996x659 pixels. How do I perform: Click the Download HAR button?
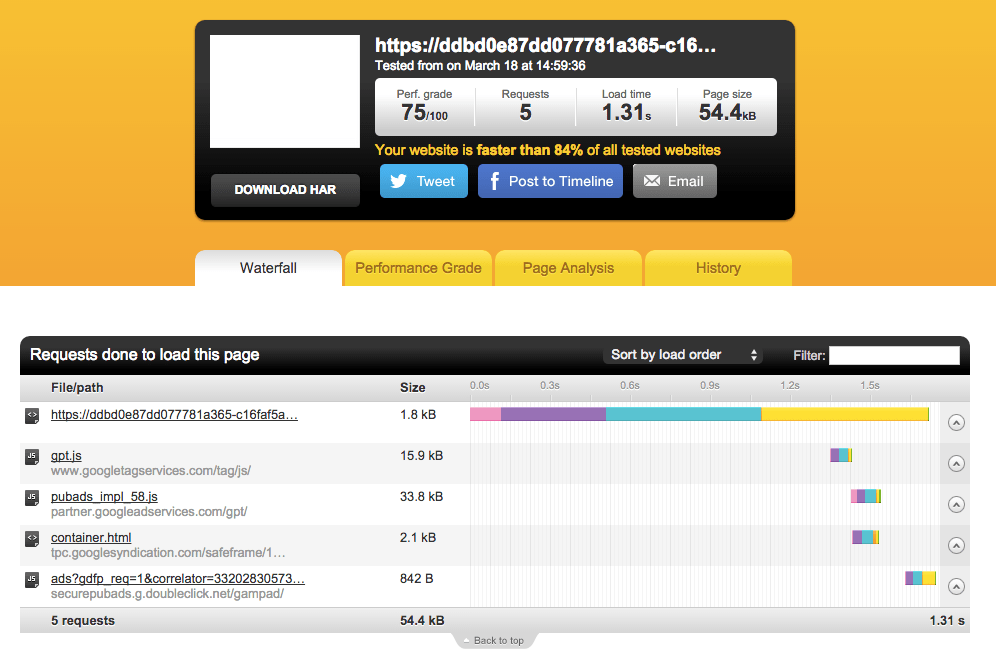(285, 190)
